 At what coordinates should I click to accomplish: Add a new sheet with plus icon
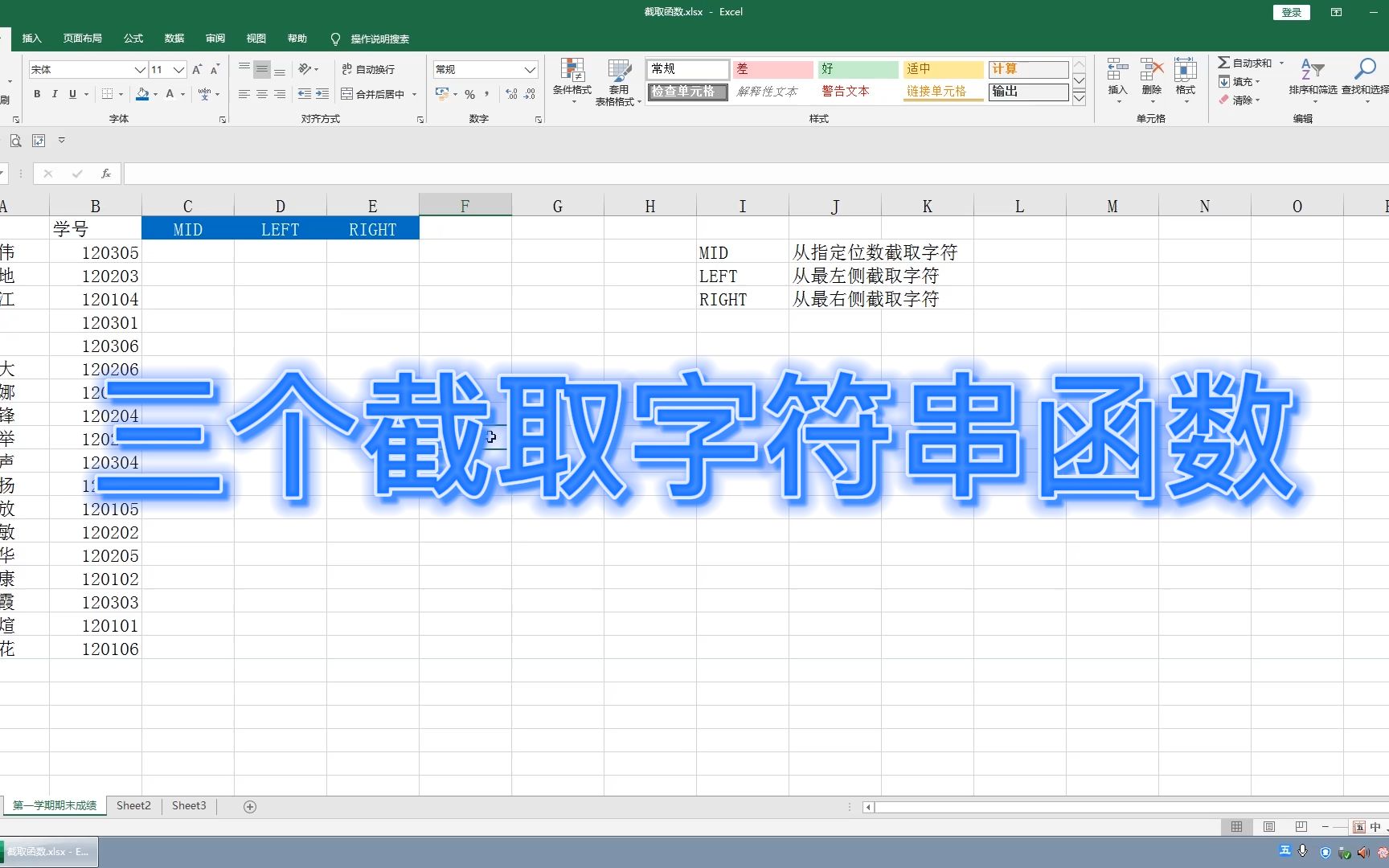[x=250, y=806]
